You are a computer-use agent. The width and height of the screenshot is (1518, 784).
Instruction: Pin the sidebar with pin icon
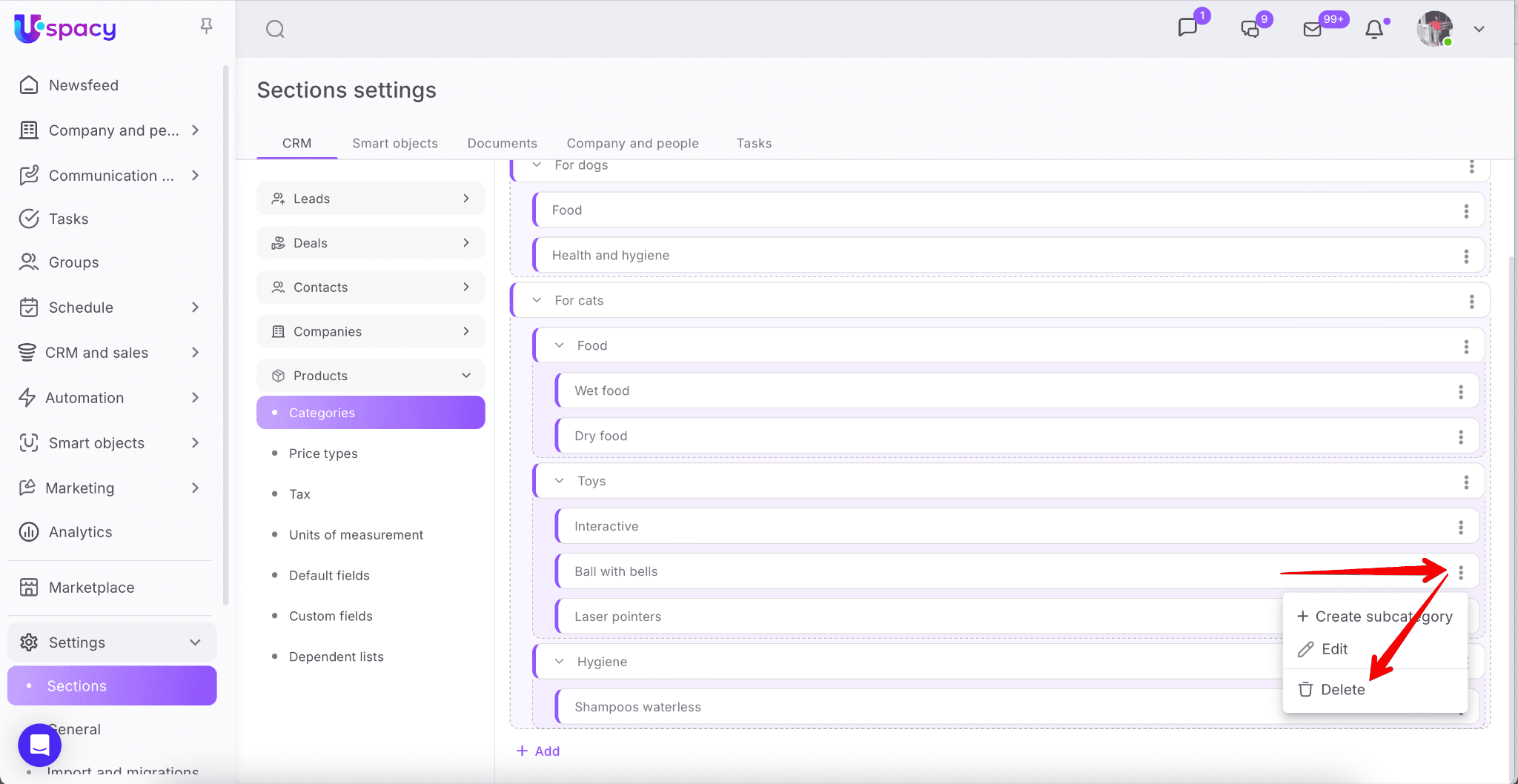[206, 27]
